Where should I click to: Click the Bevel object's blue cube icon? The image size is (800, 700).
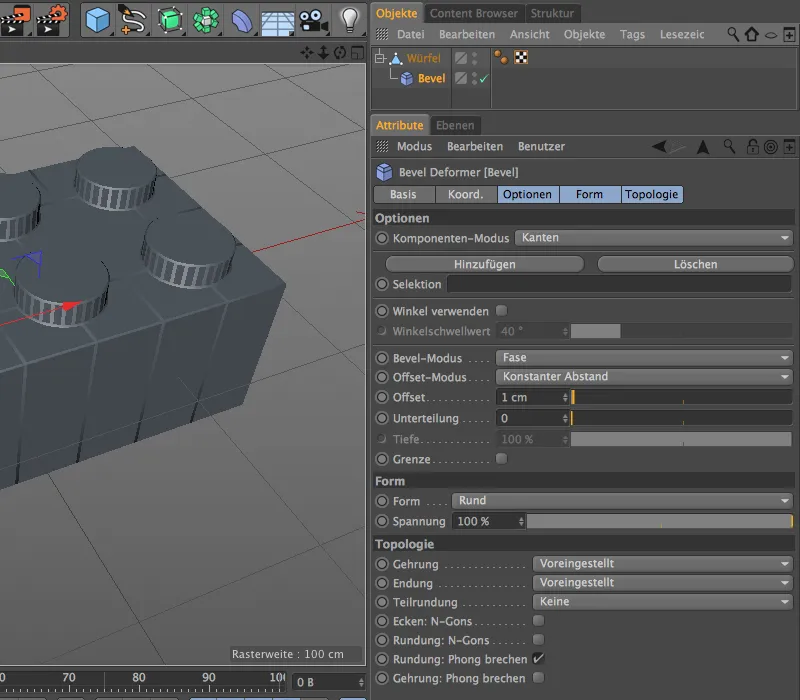click(x=408, y=78)
